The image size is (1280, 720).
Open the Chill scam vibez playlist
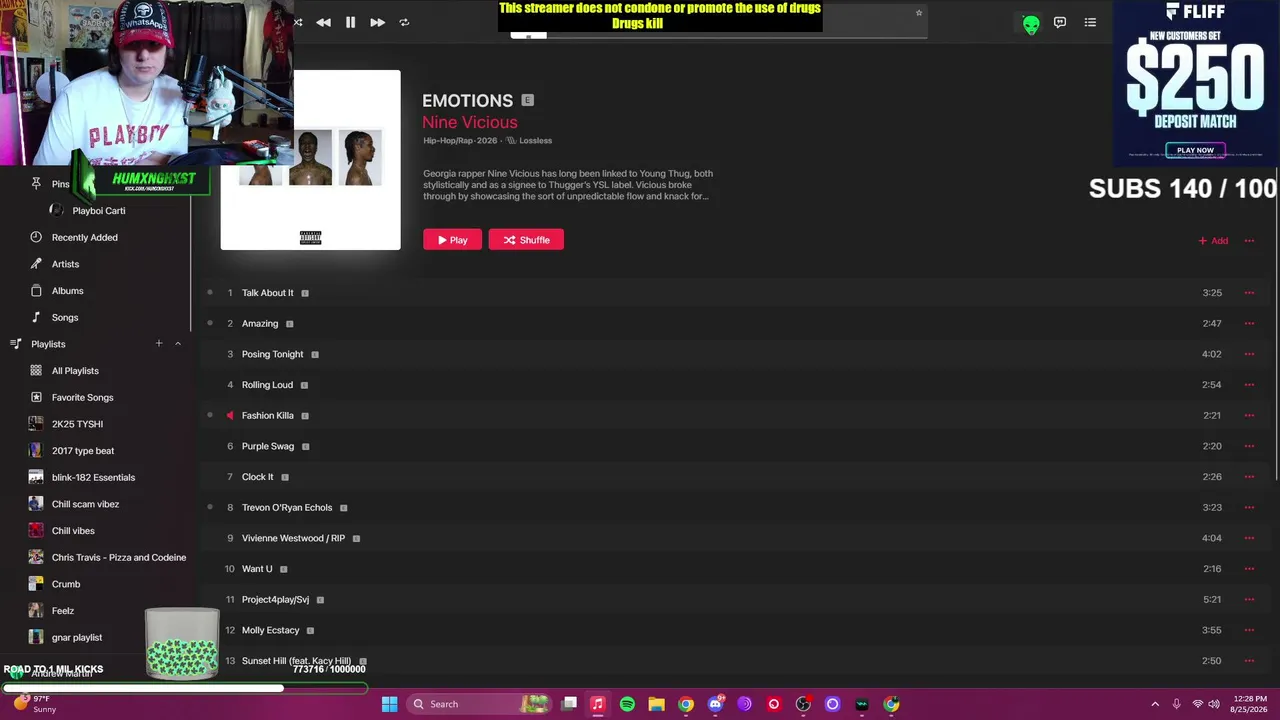85,504
